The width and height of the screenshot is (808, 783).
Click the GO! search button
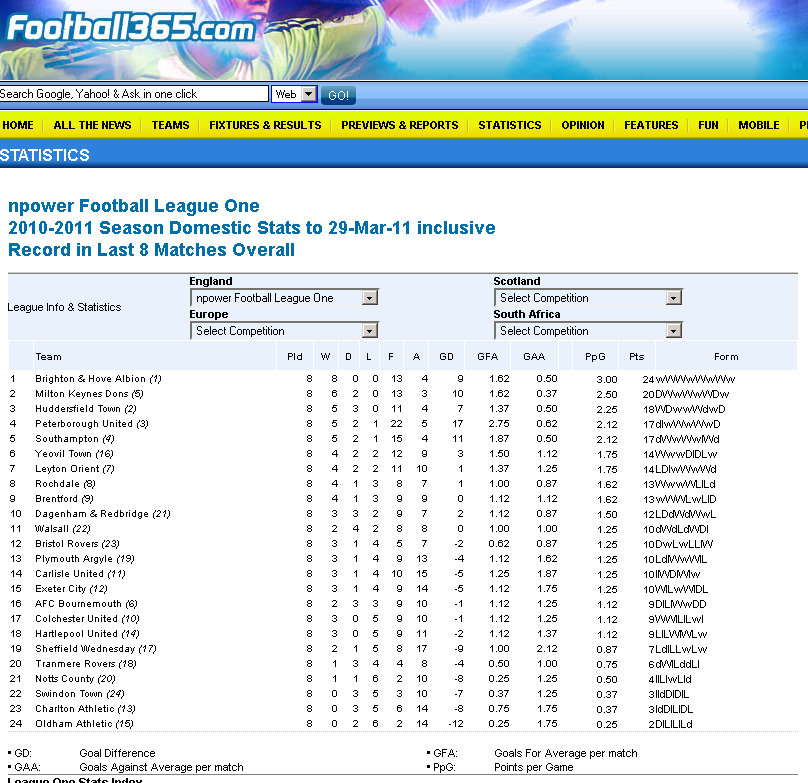339,95
